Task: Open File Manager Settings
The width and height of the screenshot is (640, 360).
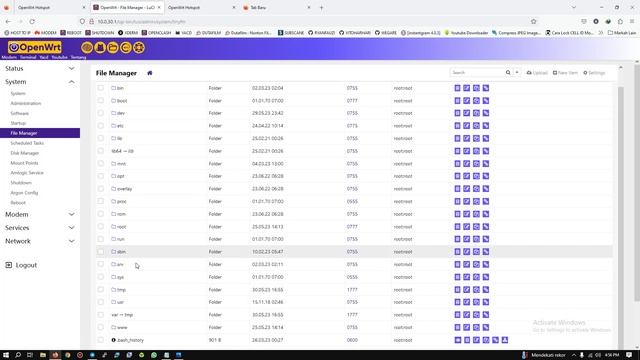Action: click(x=594, y=73)
